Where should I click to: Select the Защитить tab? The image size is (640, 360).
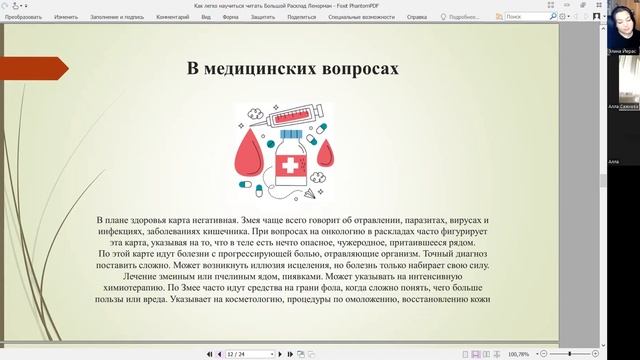tap(263, 17)
